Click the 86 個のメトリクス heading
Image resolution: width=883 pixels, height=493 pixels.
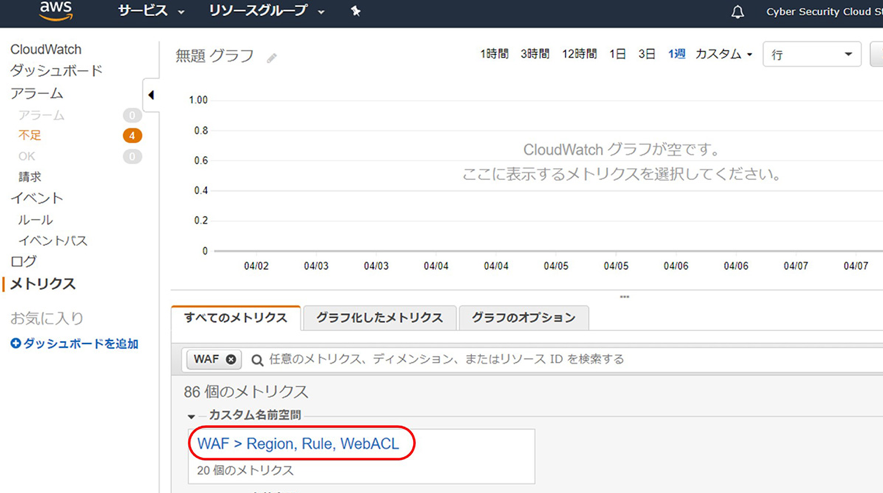pos(246,392)
